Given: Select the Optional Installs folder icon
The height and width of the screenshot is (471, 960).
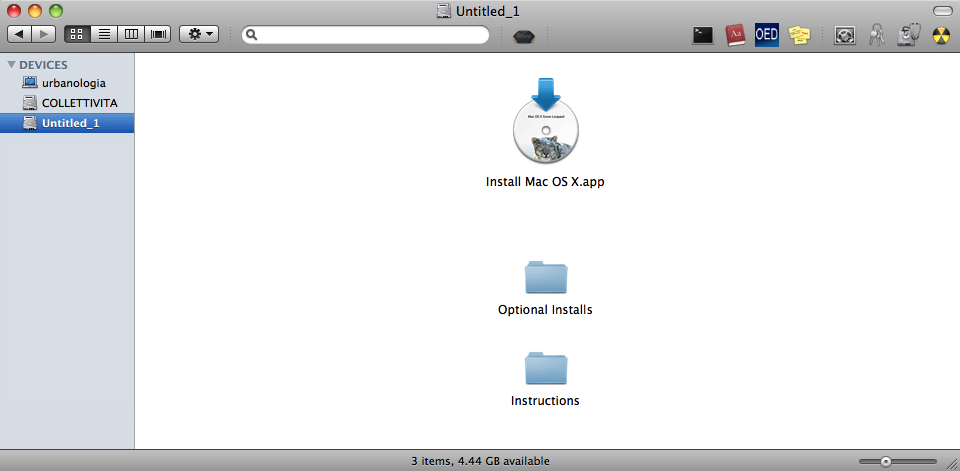Looking at the screenshot, I should point(546,277).
